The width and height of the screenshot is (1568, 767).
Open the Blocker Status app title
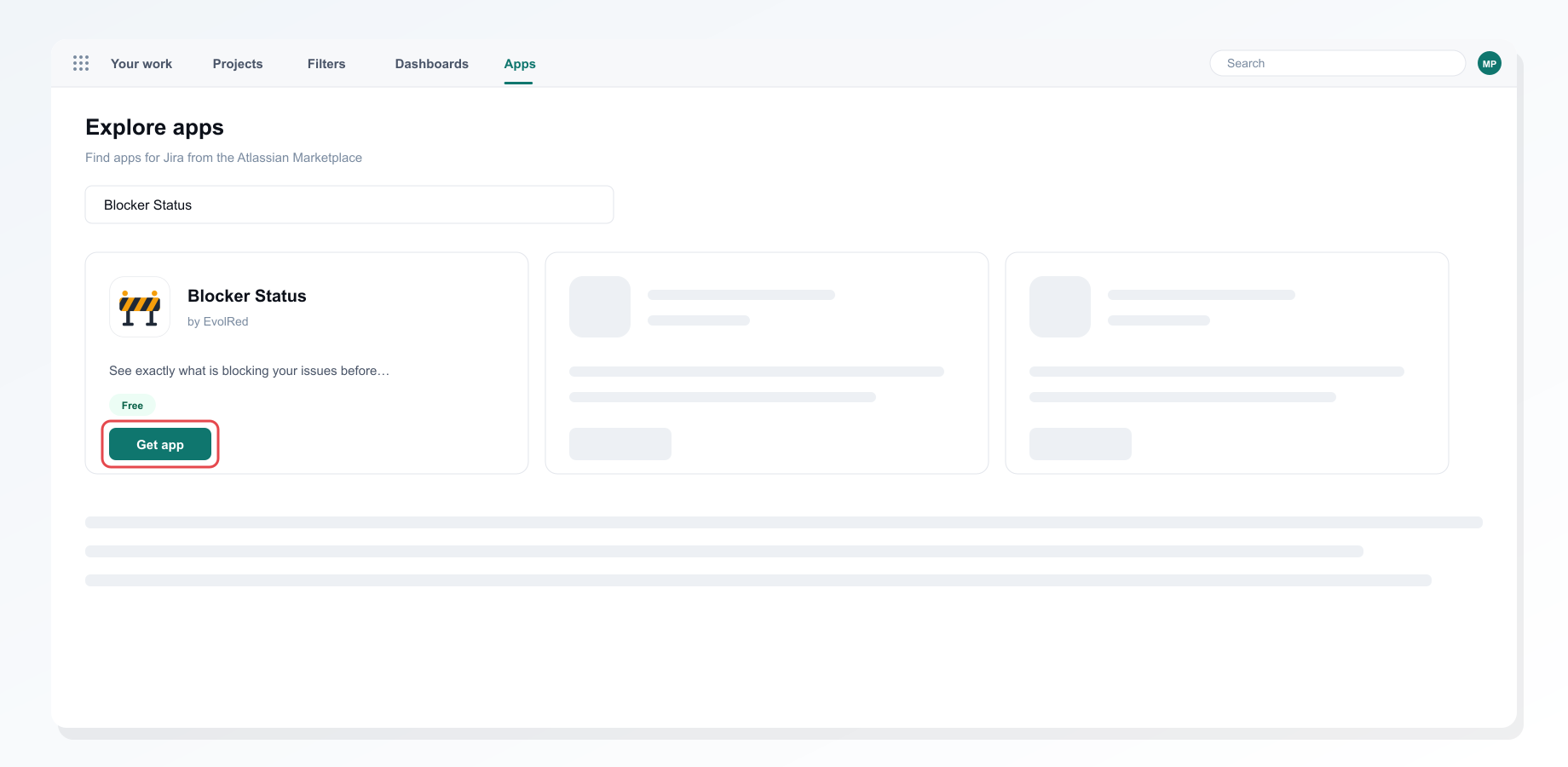(x=247, y=296)
